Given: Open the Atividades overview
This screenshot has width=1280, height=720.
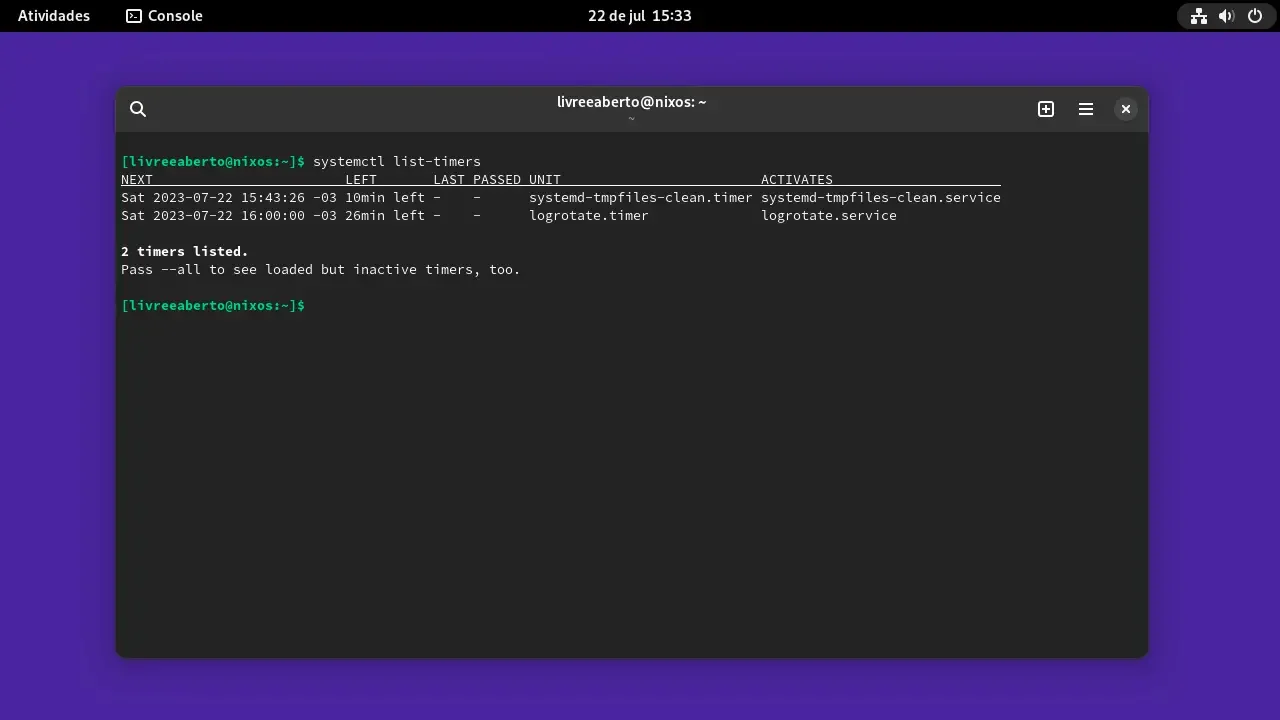Looking at the screenshot, I should 54,16.
